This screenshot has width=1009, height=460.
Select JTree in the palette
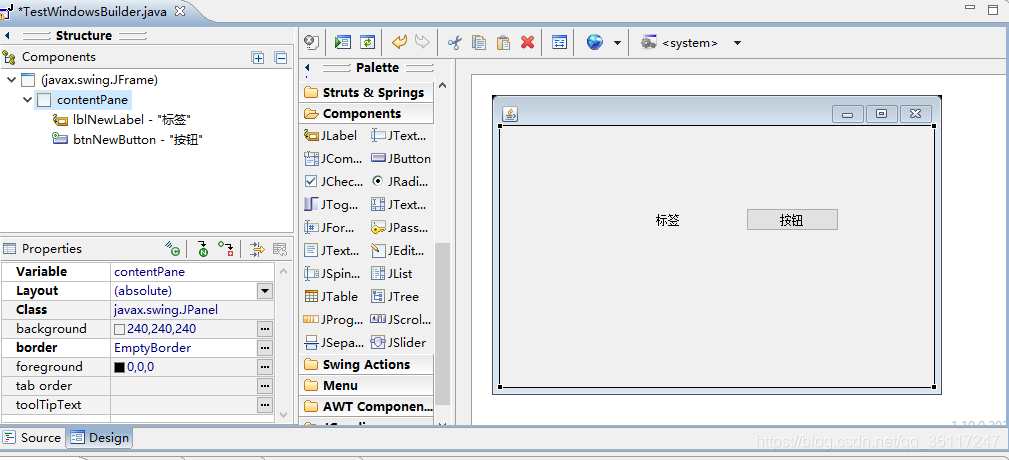pos(395,297)
